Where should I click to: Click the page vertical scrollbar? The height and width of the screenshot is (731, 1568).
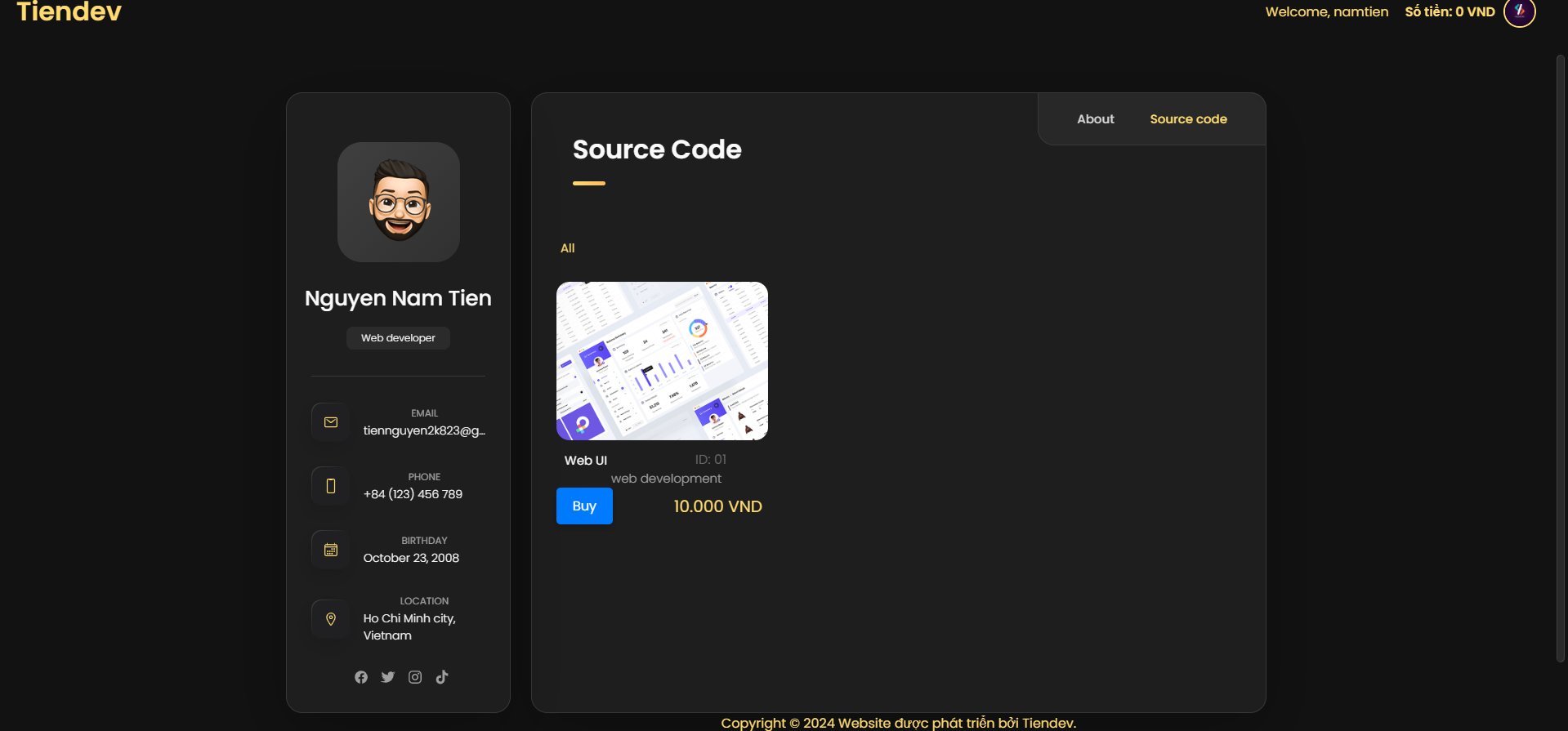pos(1561,359)
